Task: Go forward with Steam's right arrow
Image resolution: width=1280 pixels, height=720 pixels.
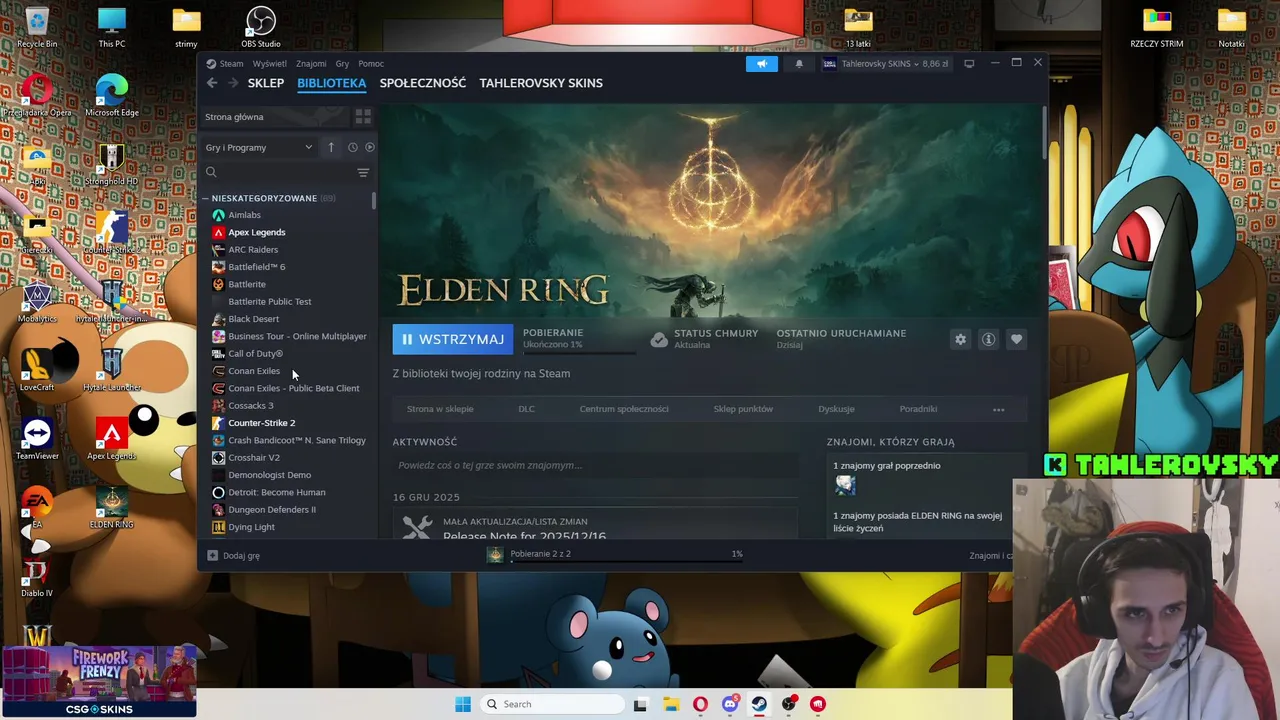Action: coord(232,83)
